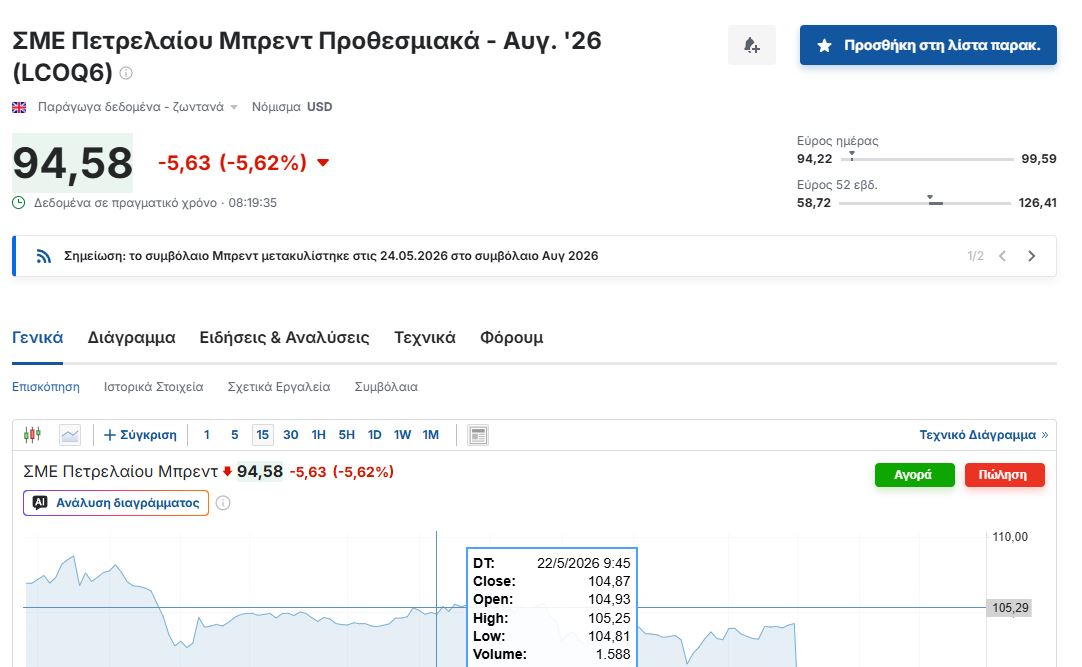Select the 1W chart interval
This screenshot has height=667, width=1082.
tap(402, 435)
